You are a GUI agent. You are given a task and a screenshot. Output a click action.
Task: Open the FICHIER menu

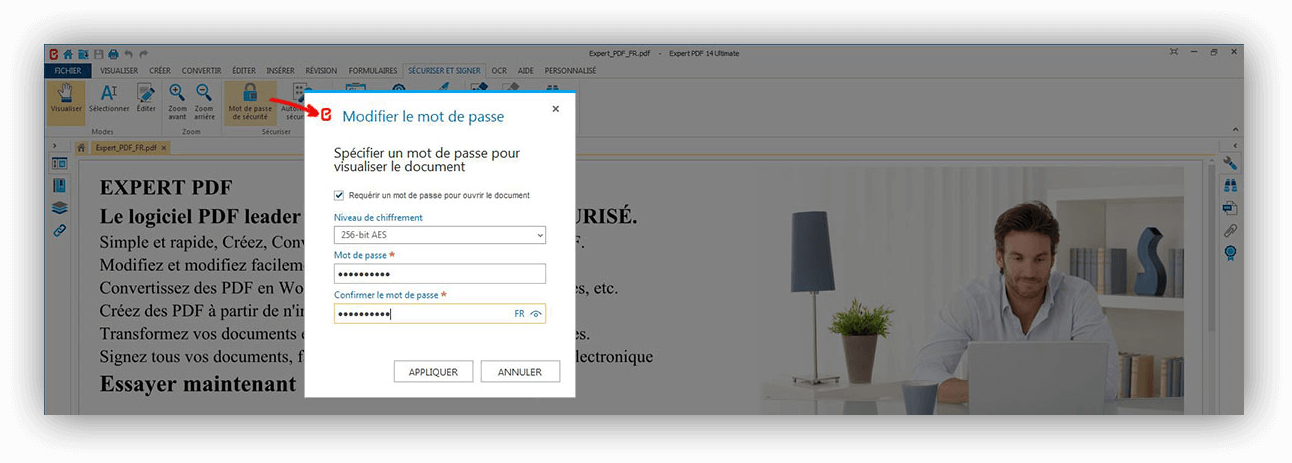[68, 71]
